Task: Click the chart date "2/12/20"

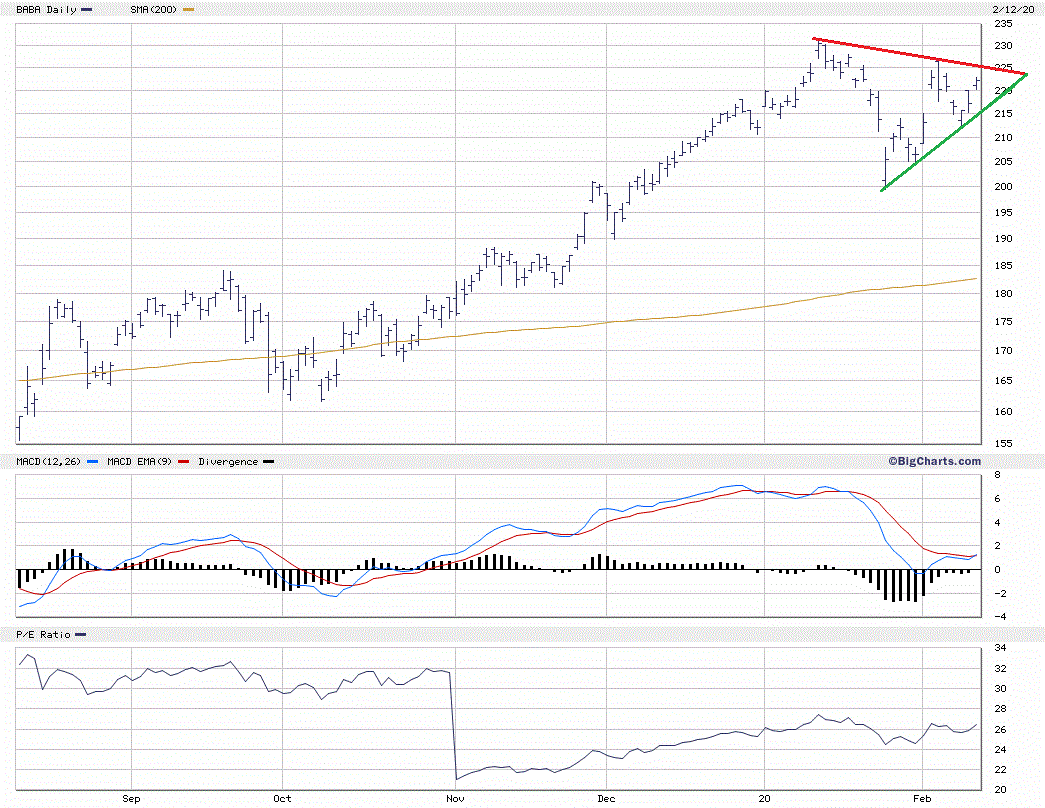Action: [1013, 9]
